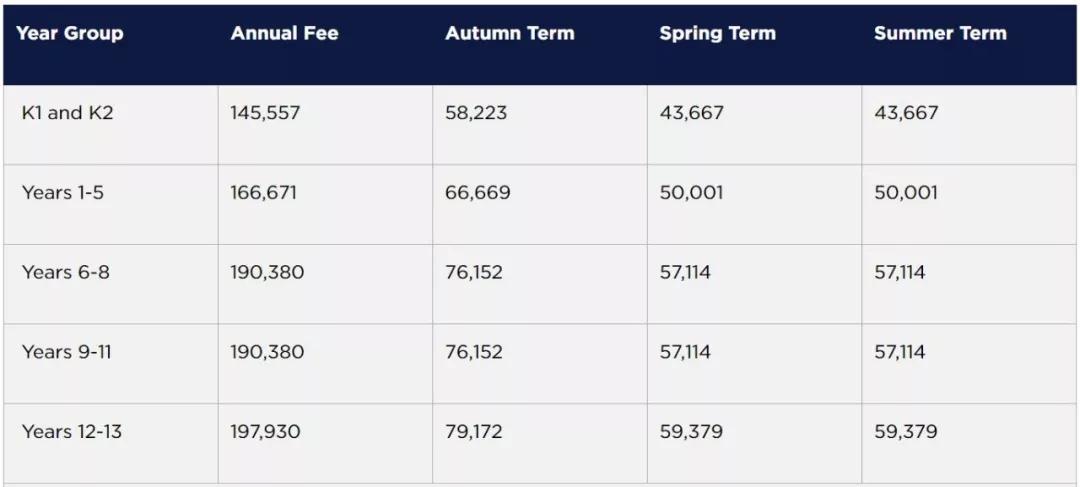
Task: Click the Spring Term column header
Action: point(717,33)
